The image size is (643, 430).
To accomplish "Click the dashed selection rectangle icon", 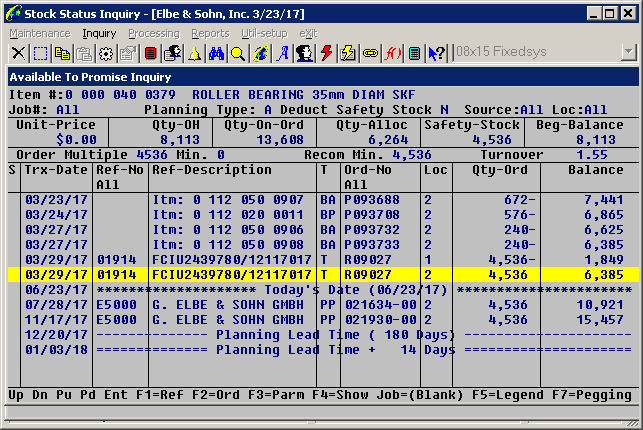I will (x=40, y=53).
